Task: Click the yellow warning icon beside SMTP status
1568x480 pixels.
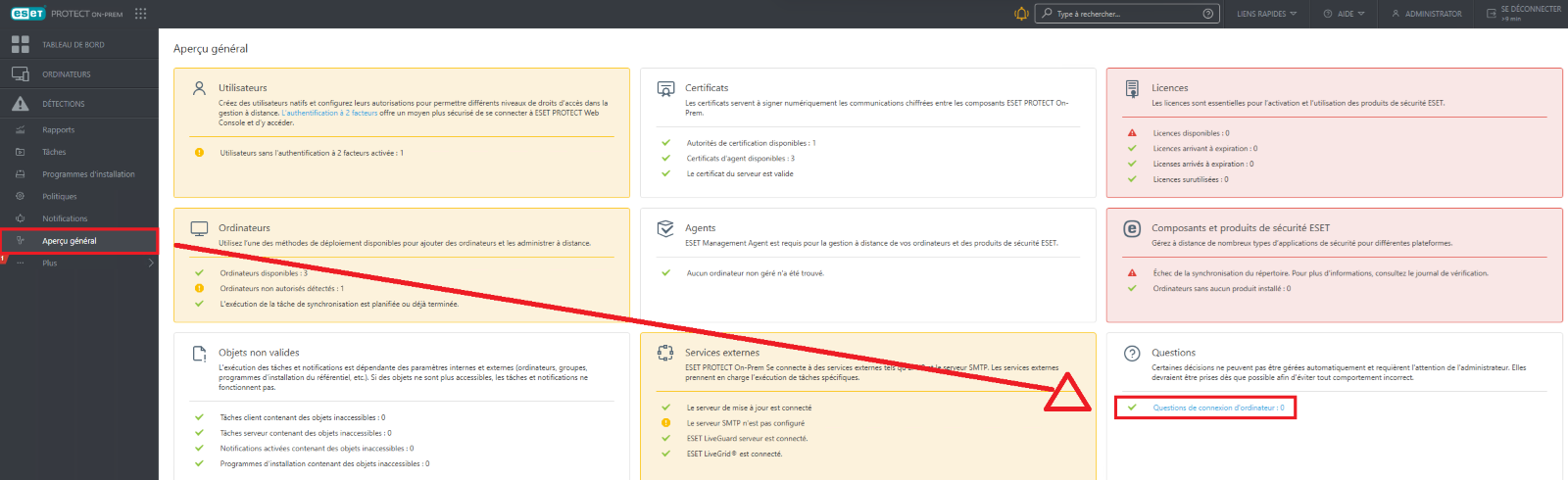Action: pyautogui.click(x=665, y=423)
